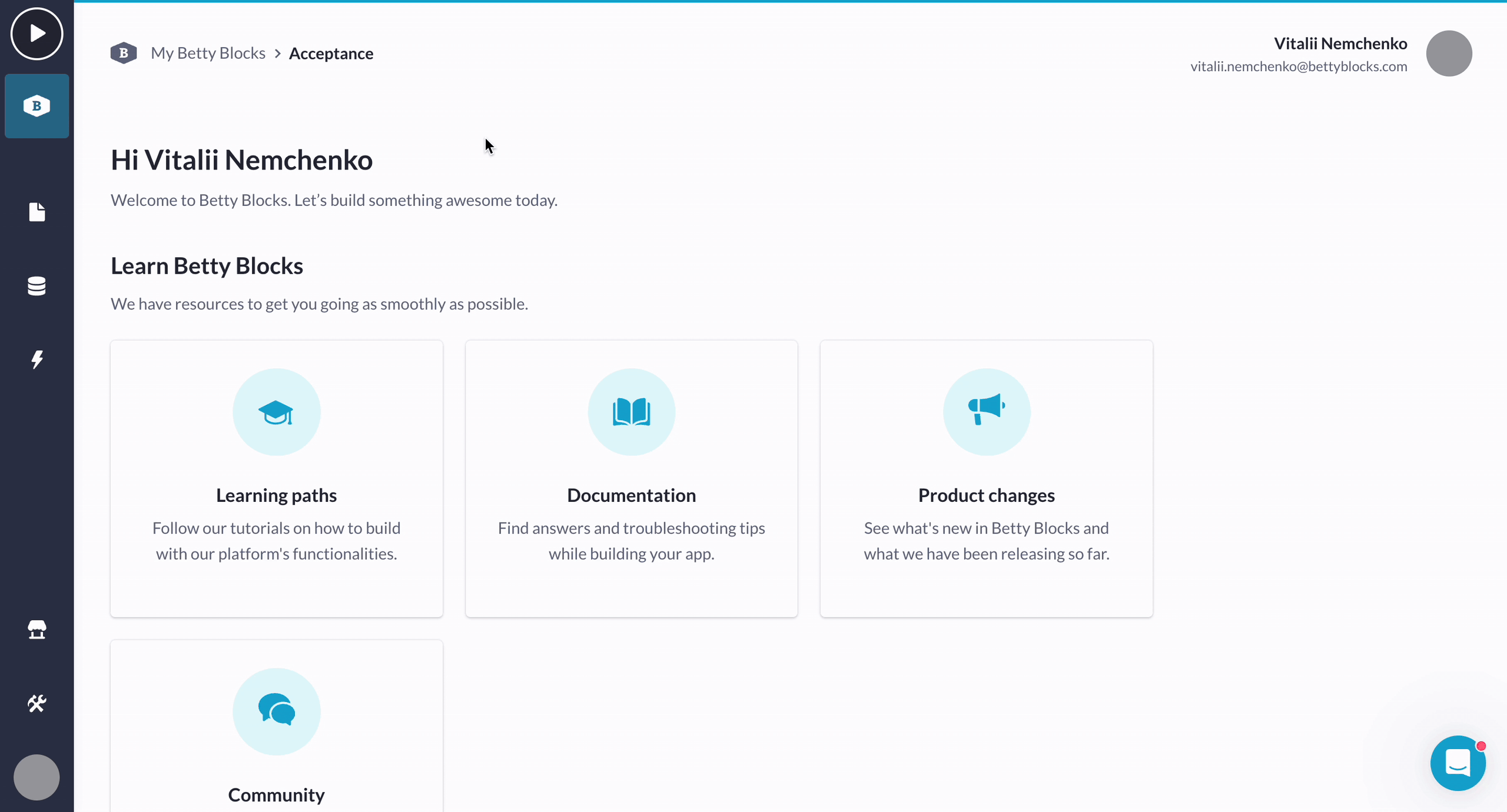Click 'Welcome to Betty Blocks' subtitle text

click(334, 201)
